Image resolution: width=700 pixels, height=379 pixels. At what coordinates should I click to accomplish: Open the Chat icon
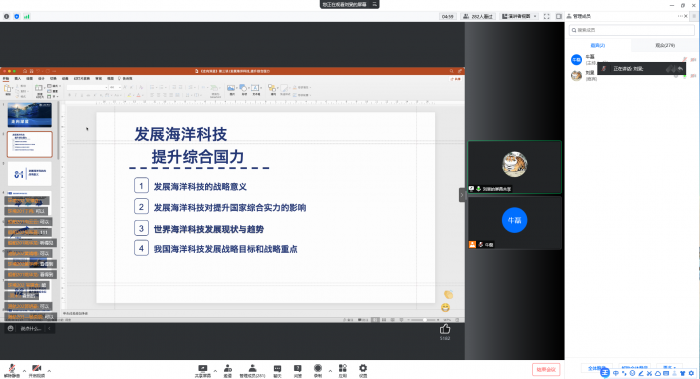(x=277, y=371)
